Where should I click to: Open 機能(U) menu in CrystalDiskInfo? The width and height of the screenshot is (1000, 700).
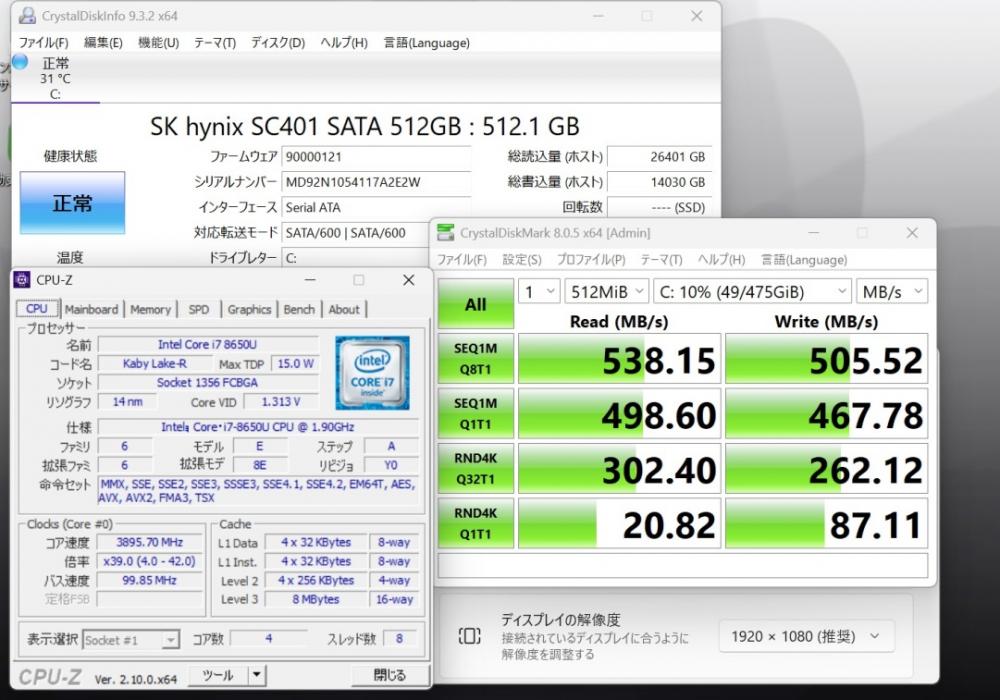coord(158,43)
